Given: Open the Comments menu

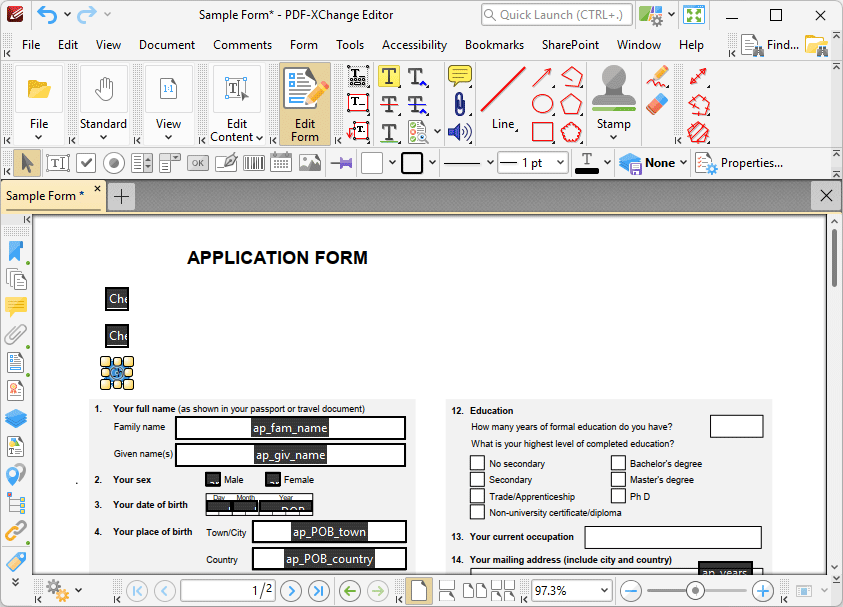Looking at the screenshot, I should point(242,45).
